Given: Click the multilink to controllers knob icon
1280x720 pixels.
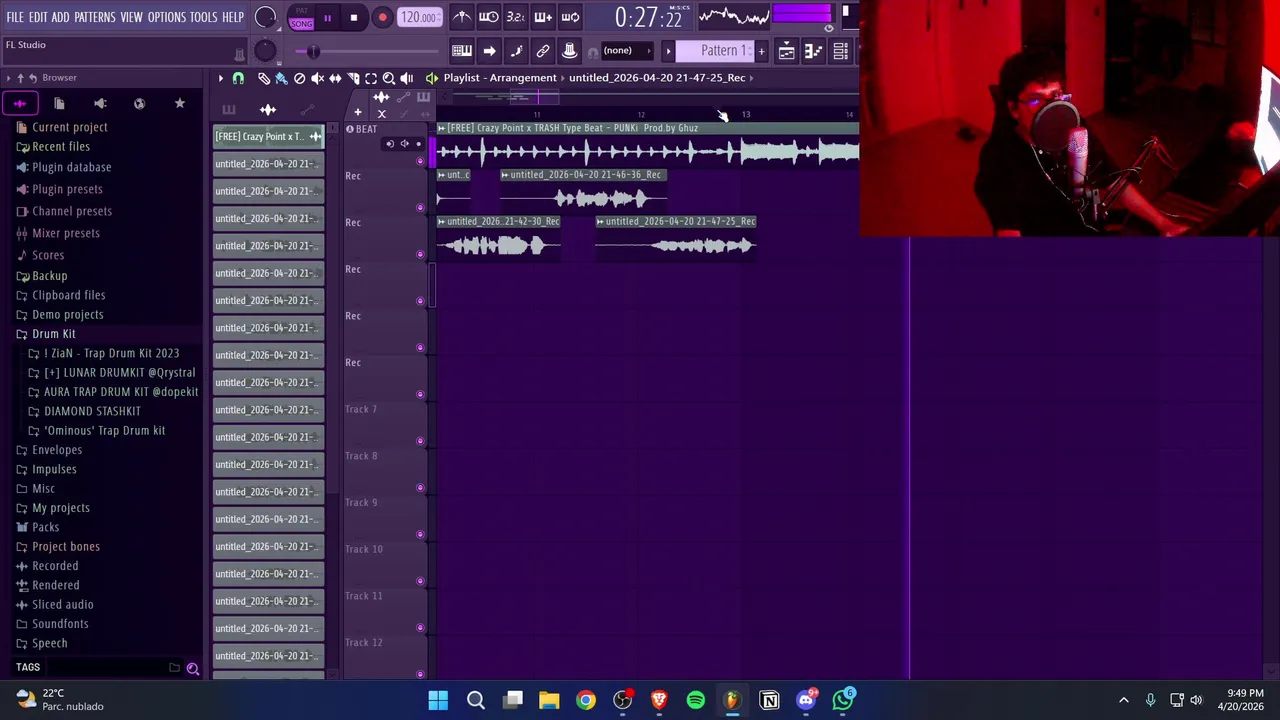Looking at the screenshot, I should coord(569,51).
